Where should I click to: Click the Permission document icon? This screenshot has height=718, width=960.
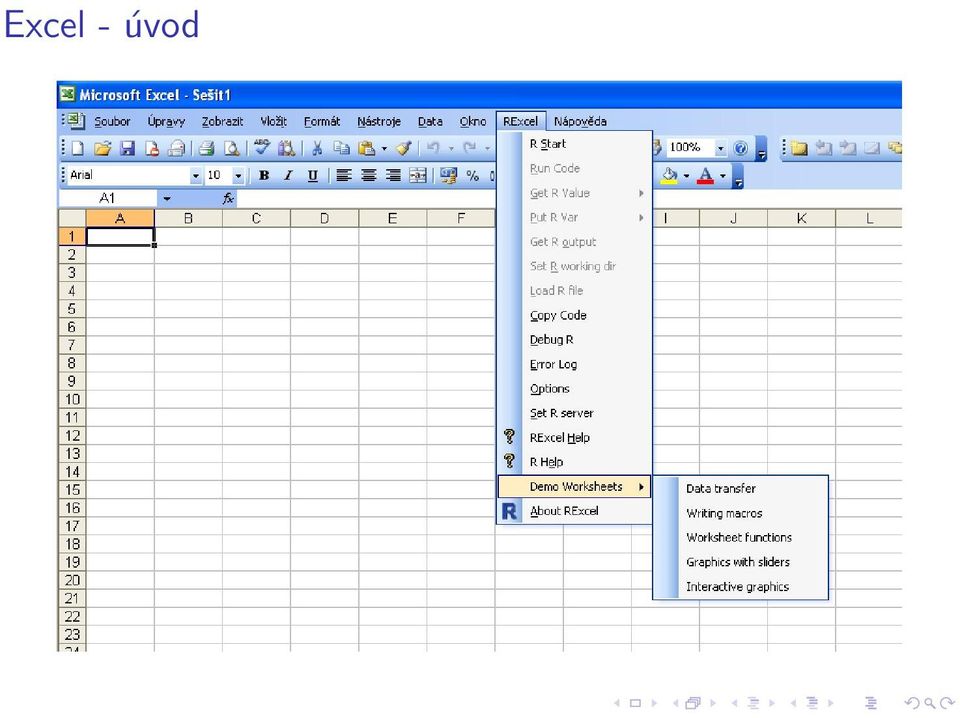152,148
